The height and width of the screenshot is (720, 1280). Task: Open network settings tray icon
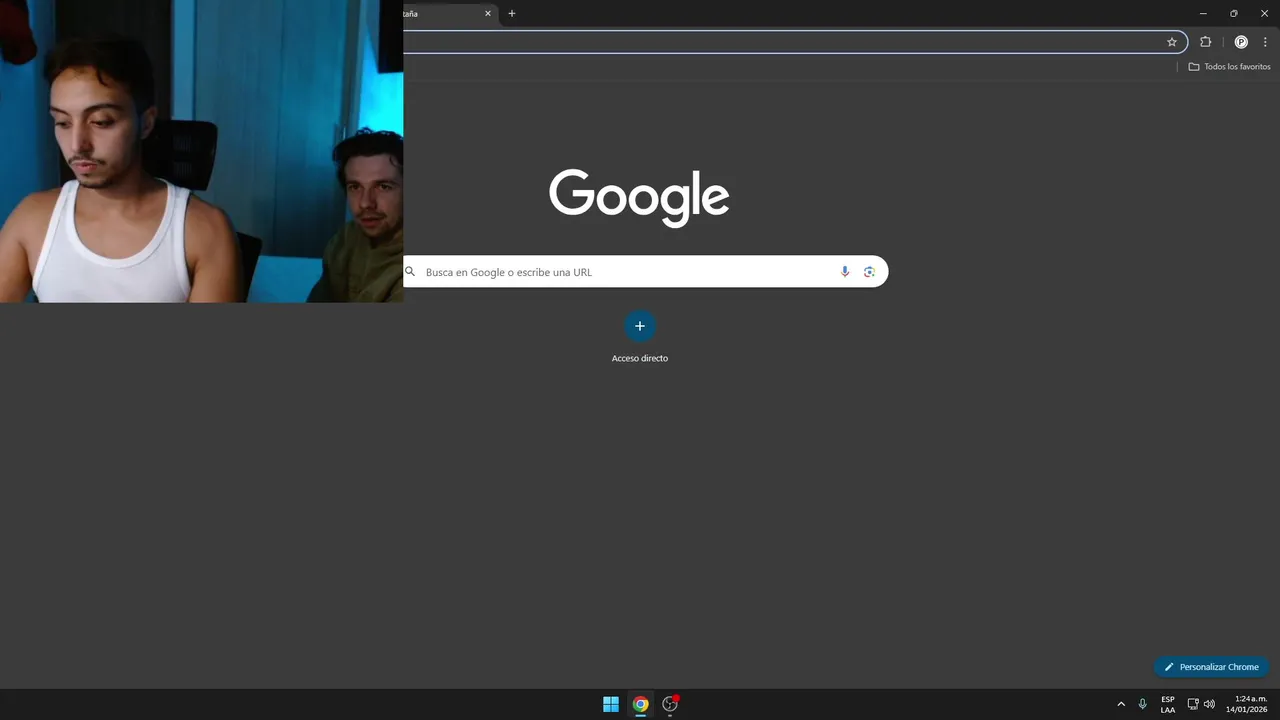pyautogui.click(x=1193, y=704)
